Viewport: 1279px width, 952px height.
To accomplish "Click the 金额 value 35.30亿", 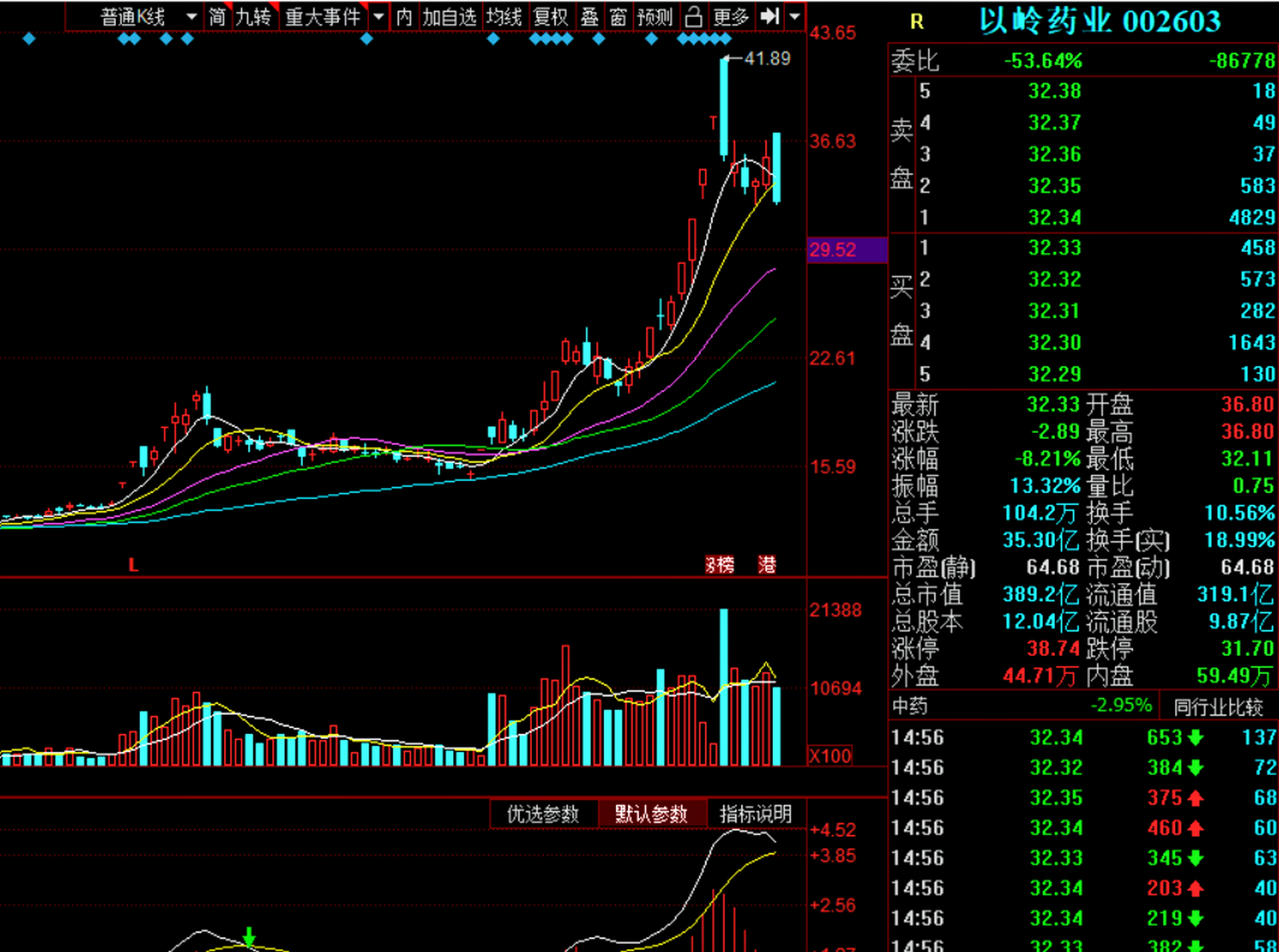I will tap(1041, 540).
